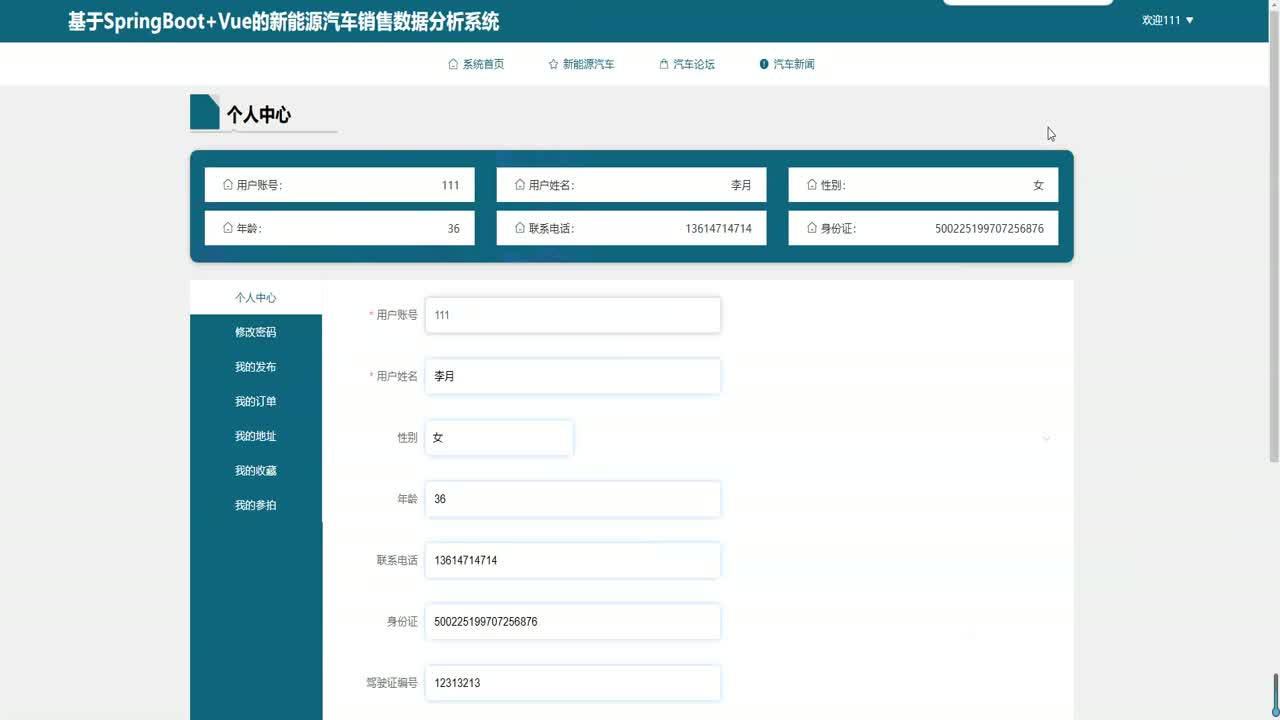The image size is (1280, 720).
Task: Open the 汽车论坛 menu item
Action: point(687,64)
